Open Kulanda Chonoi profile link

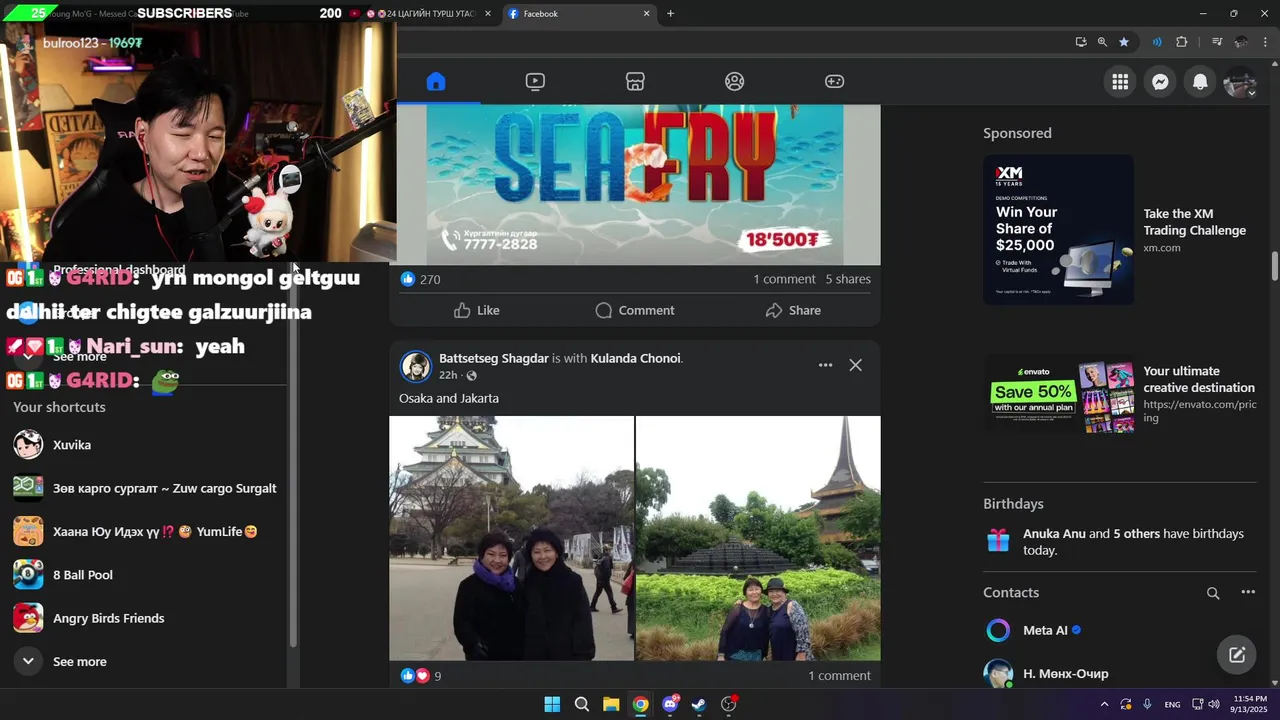pyautogui.click(x=635, y=358)
